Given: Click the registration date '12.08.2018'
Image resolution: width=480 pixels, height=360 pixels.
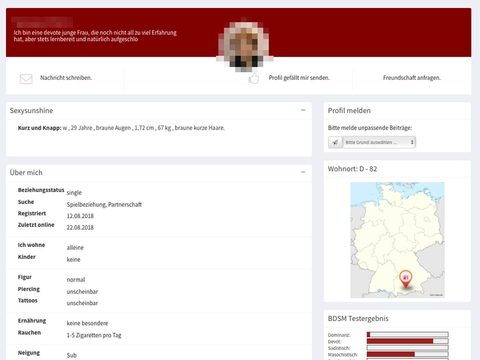Looking at the screenshot, I should pos(80,216).
